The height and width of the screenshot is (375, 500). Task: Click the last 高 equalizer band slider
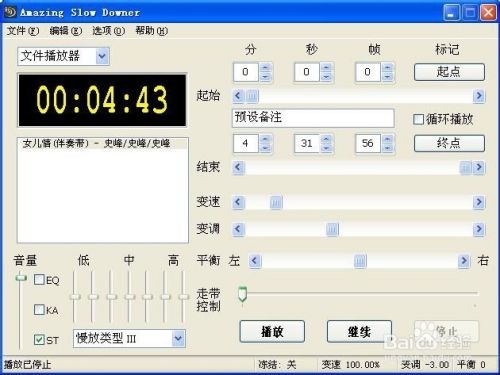pyautogui.click(x=183, y=297)
